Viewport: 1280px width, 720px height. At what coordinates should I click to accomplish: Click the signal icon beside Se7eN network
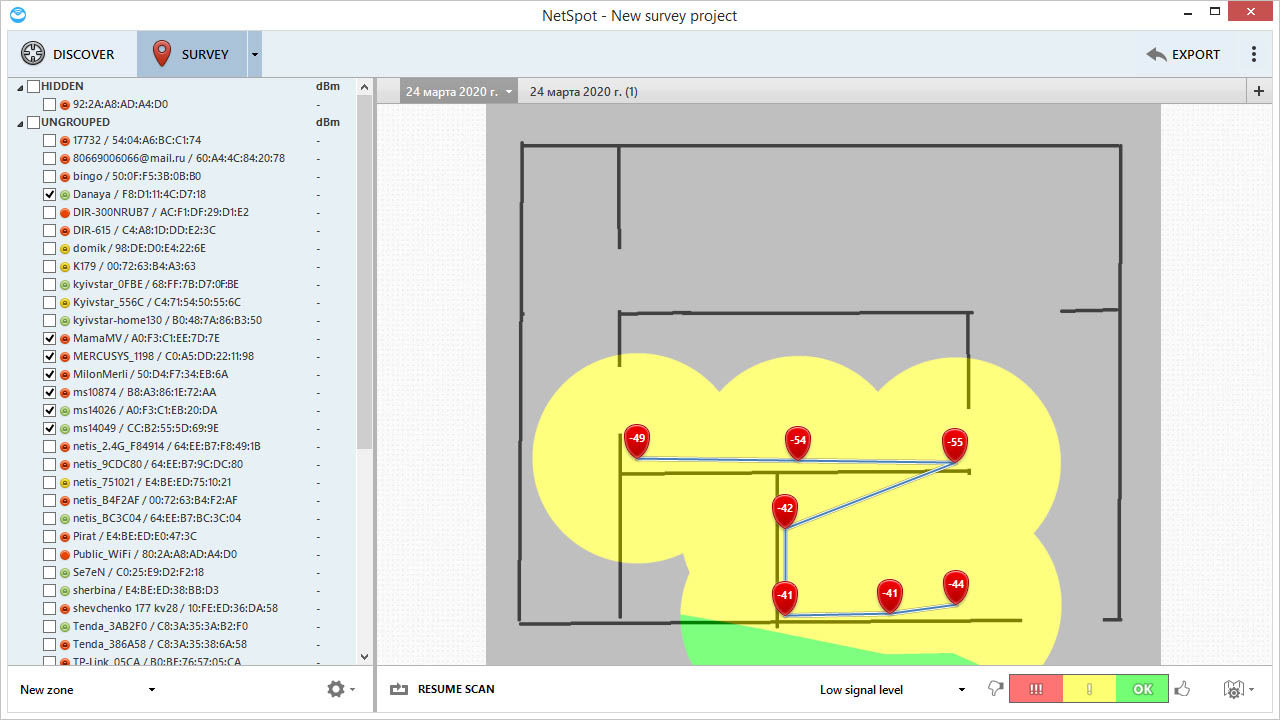65,572
